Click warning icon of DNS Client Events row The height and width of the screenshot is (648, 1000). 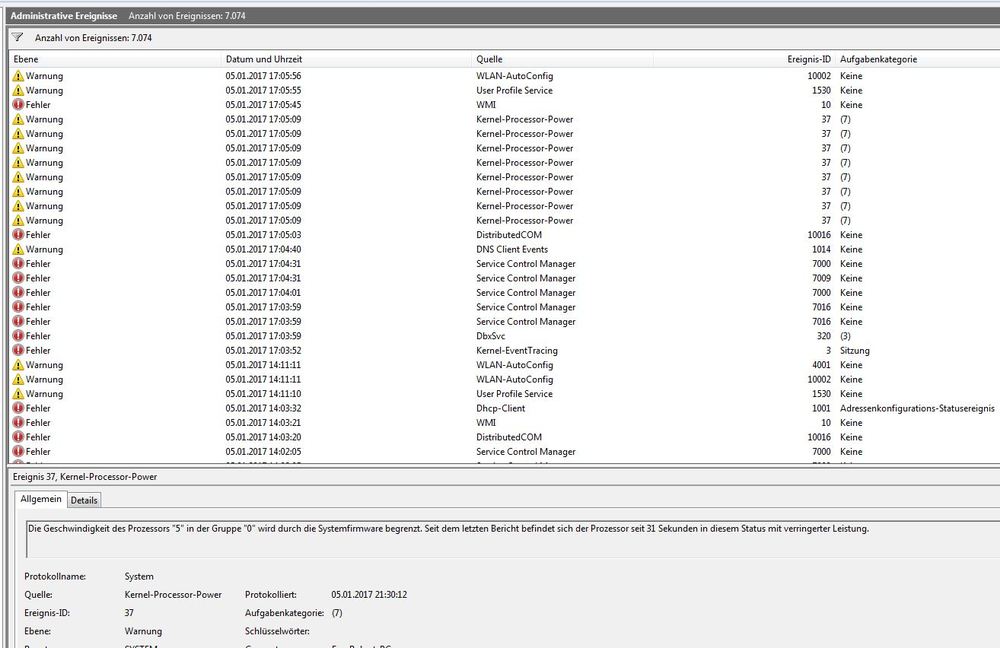17,250
